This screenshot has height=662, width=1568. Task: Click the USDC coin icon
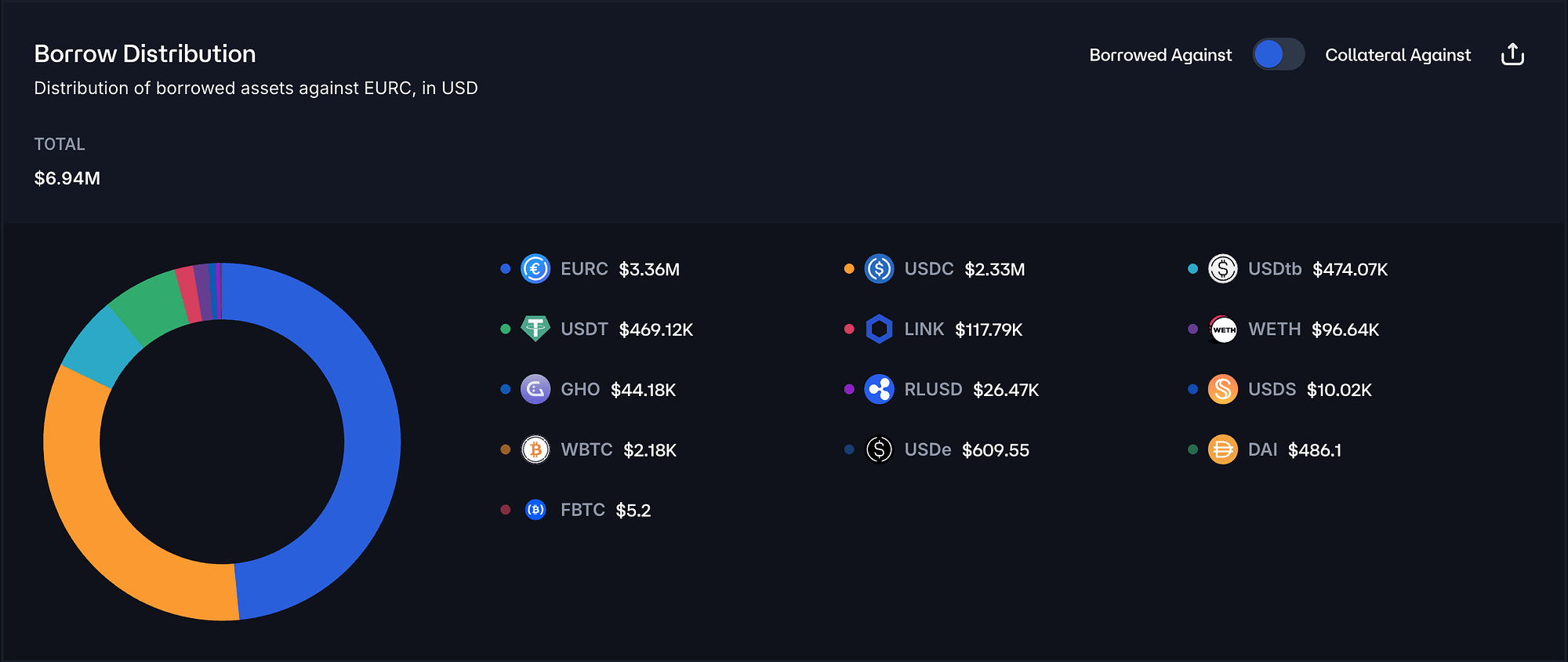coord(879,269)
